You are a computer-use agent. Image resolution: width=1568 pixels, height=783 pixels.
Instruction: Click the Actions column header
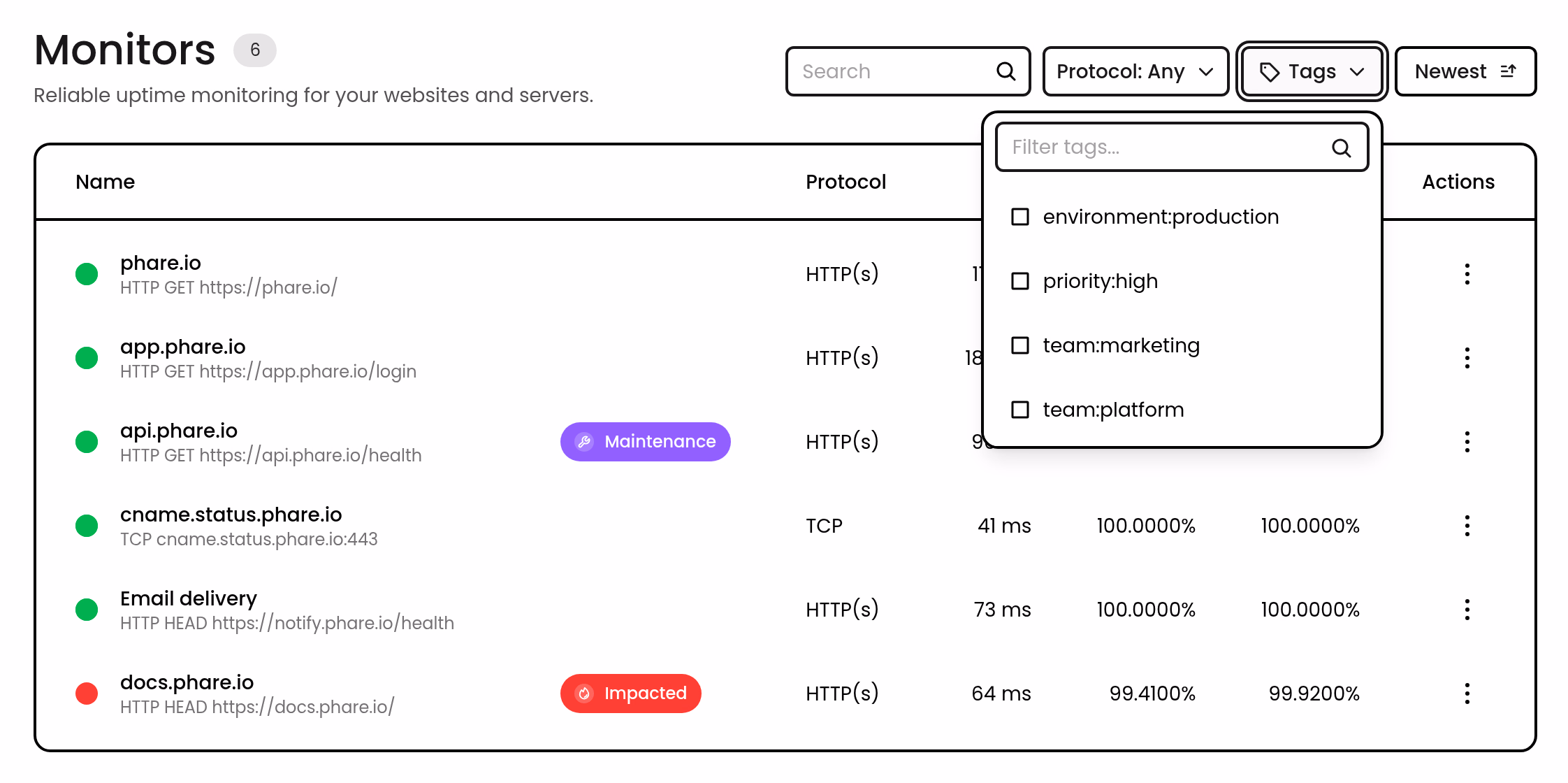(1458, 182)
